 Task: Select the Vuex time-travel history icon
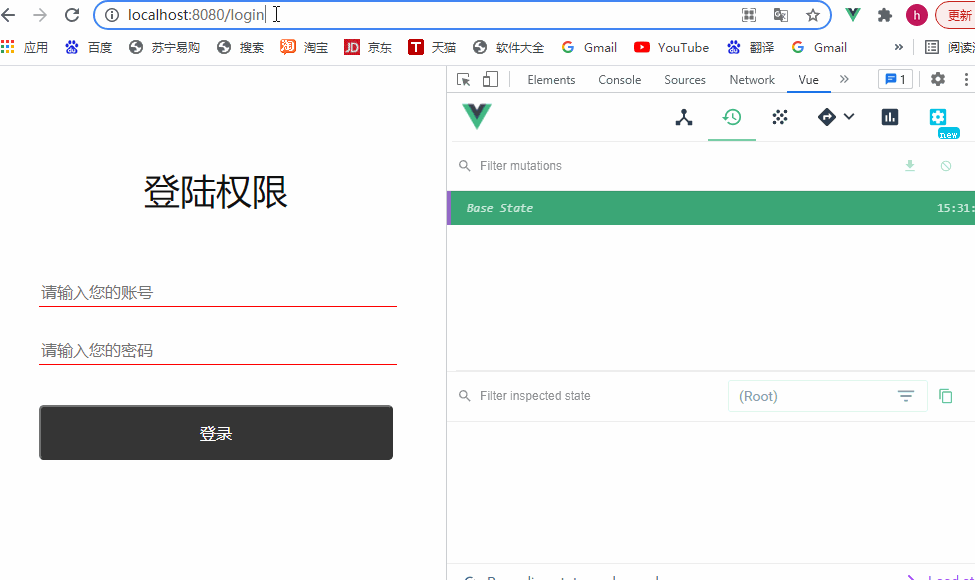coord(731,117)
